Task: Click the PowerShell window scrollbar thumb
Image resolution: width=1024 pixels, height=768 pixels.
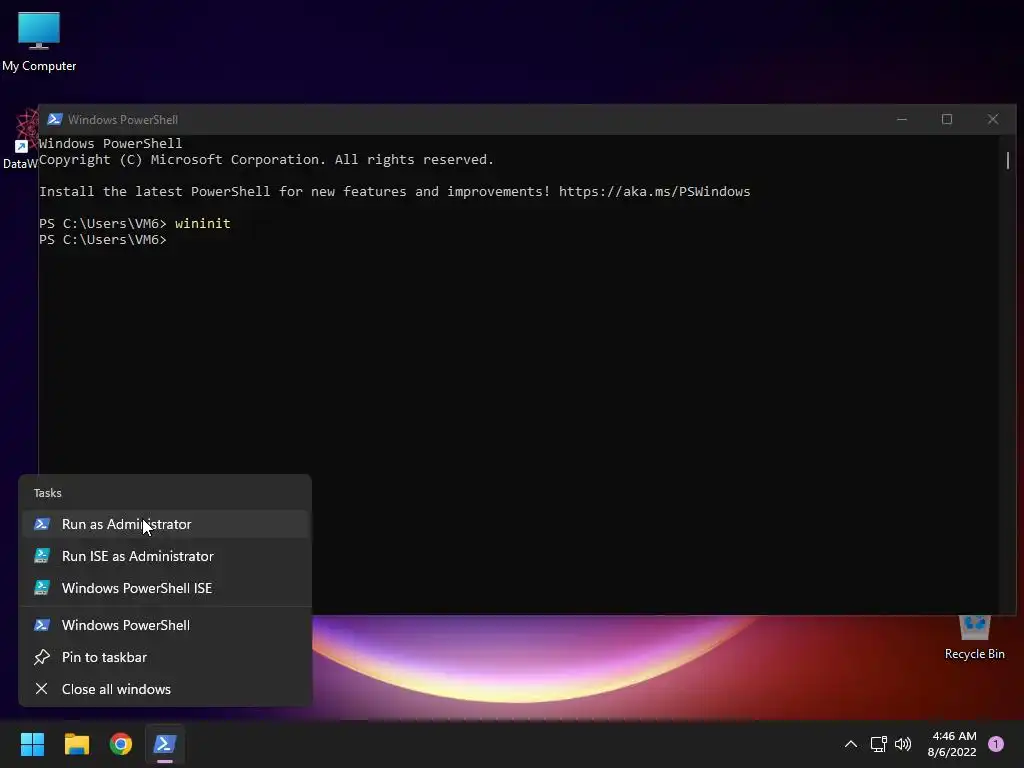Action: 1008,160
